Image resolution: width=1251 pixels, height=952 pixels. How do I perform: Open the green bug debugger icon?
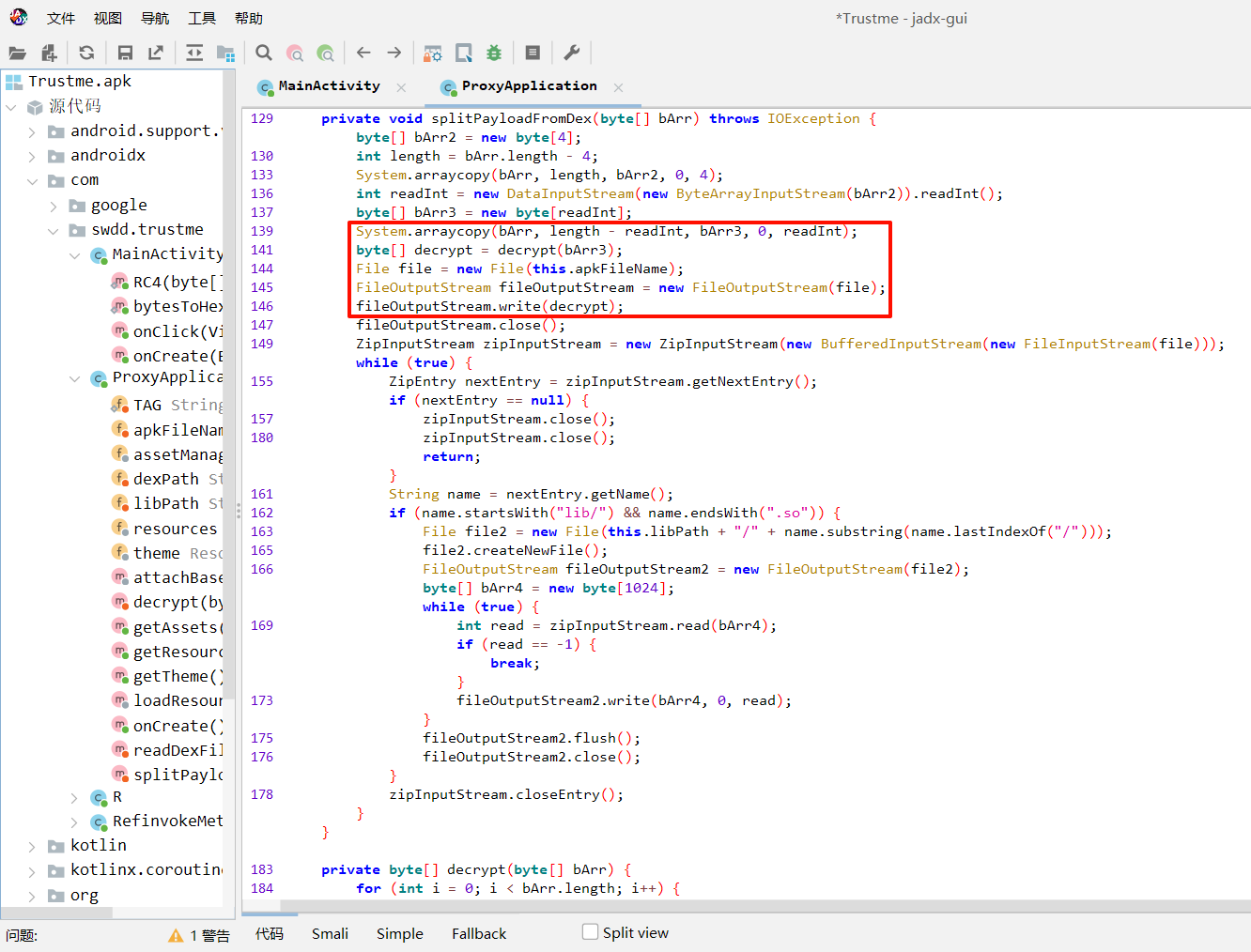tap(494, 54)
